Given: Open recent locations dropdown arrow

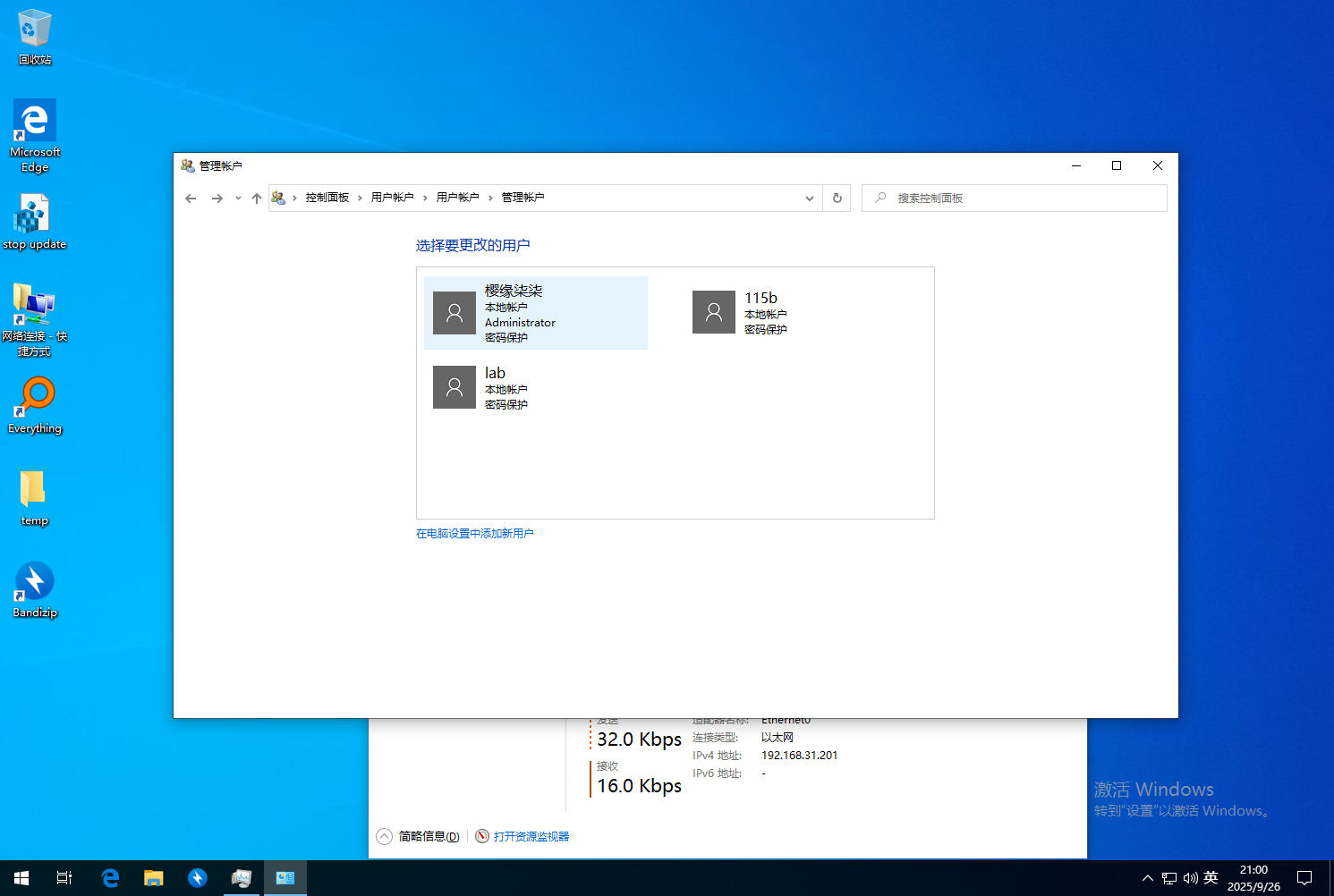Looking at the screenshot, I should [238, 199].
